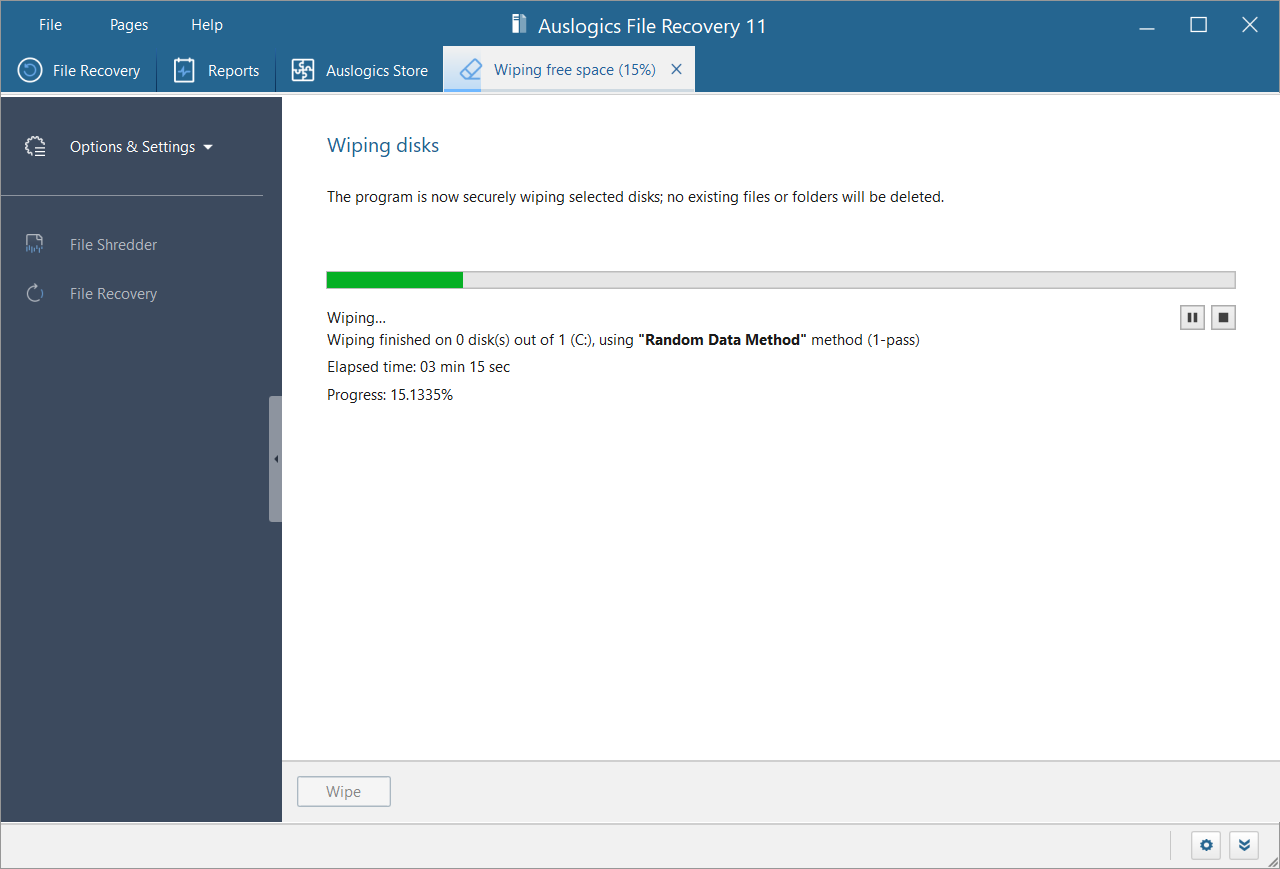
Task: Open the File menu
Action: coord(50,25)
